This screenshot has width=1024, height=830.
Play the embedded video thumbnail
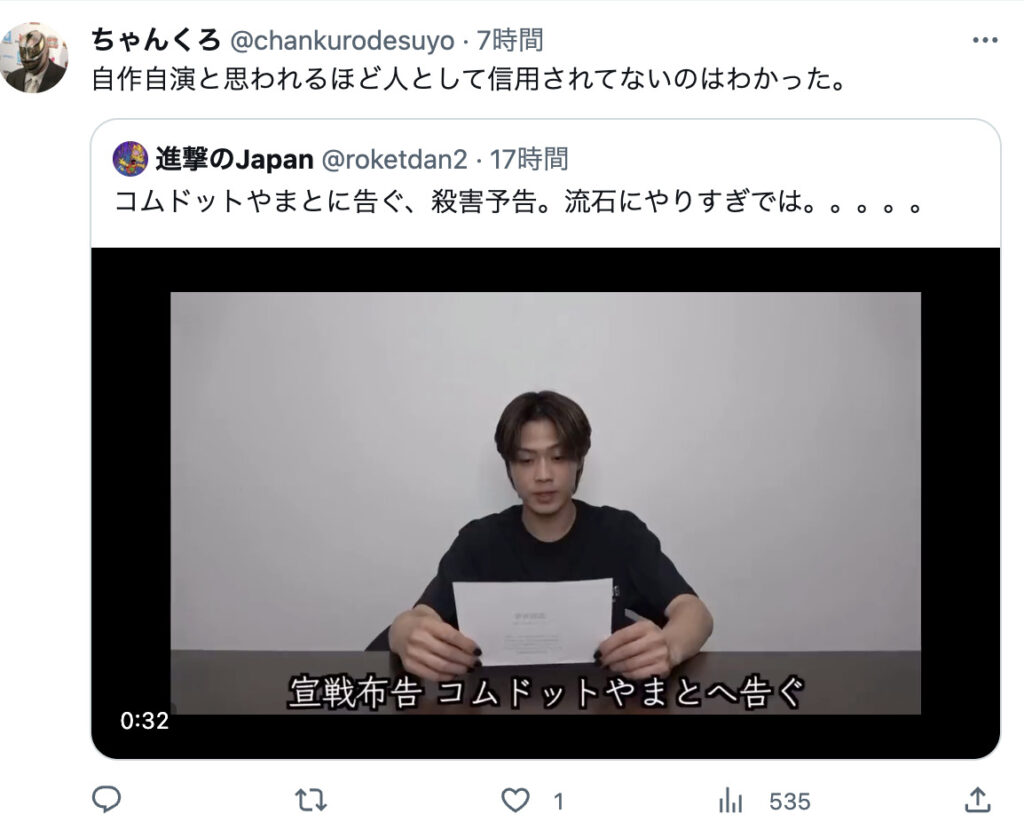(x=545, y=503)
